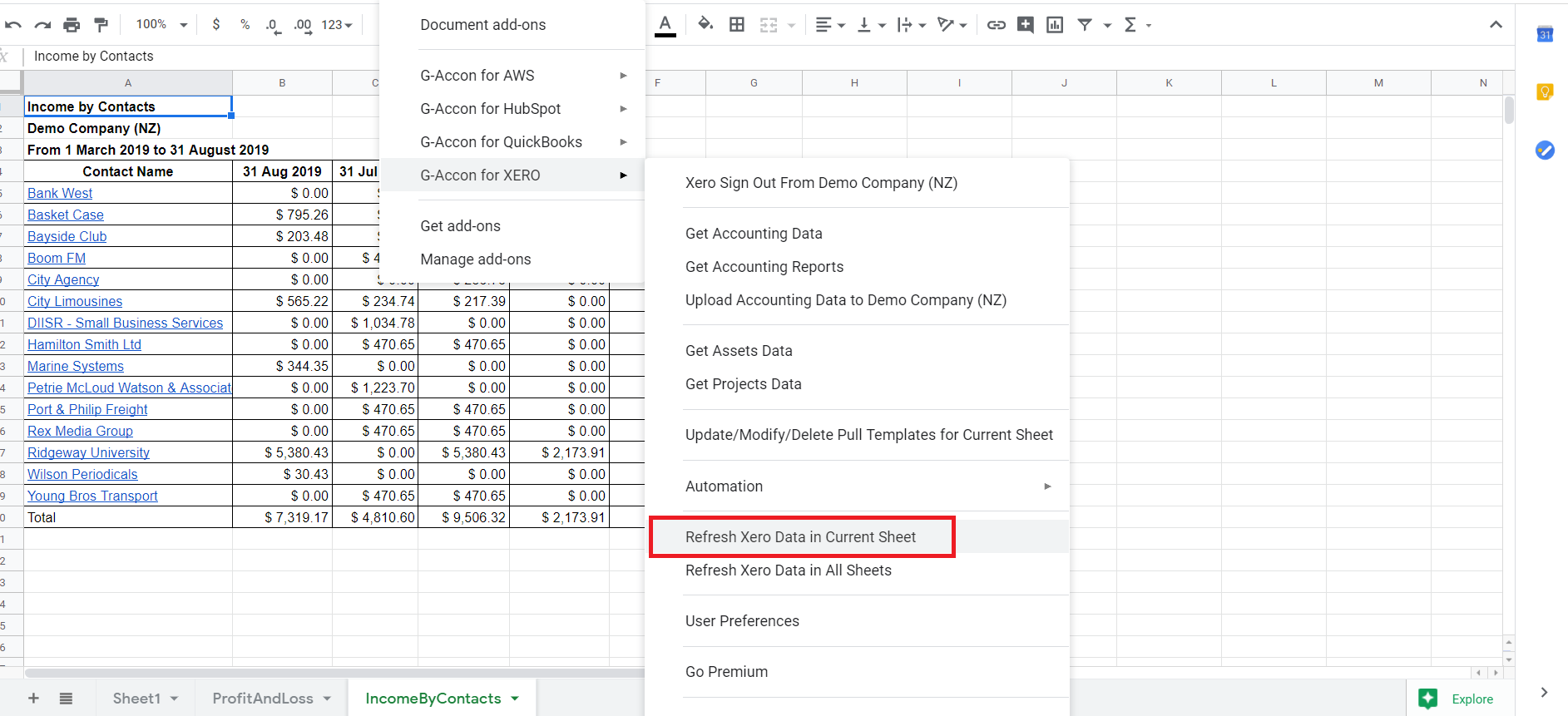Open Google Keep side panel icon
Viewport: 1568px width, 716px height.
[1545, 91]
